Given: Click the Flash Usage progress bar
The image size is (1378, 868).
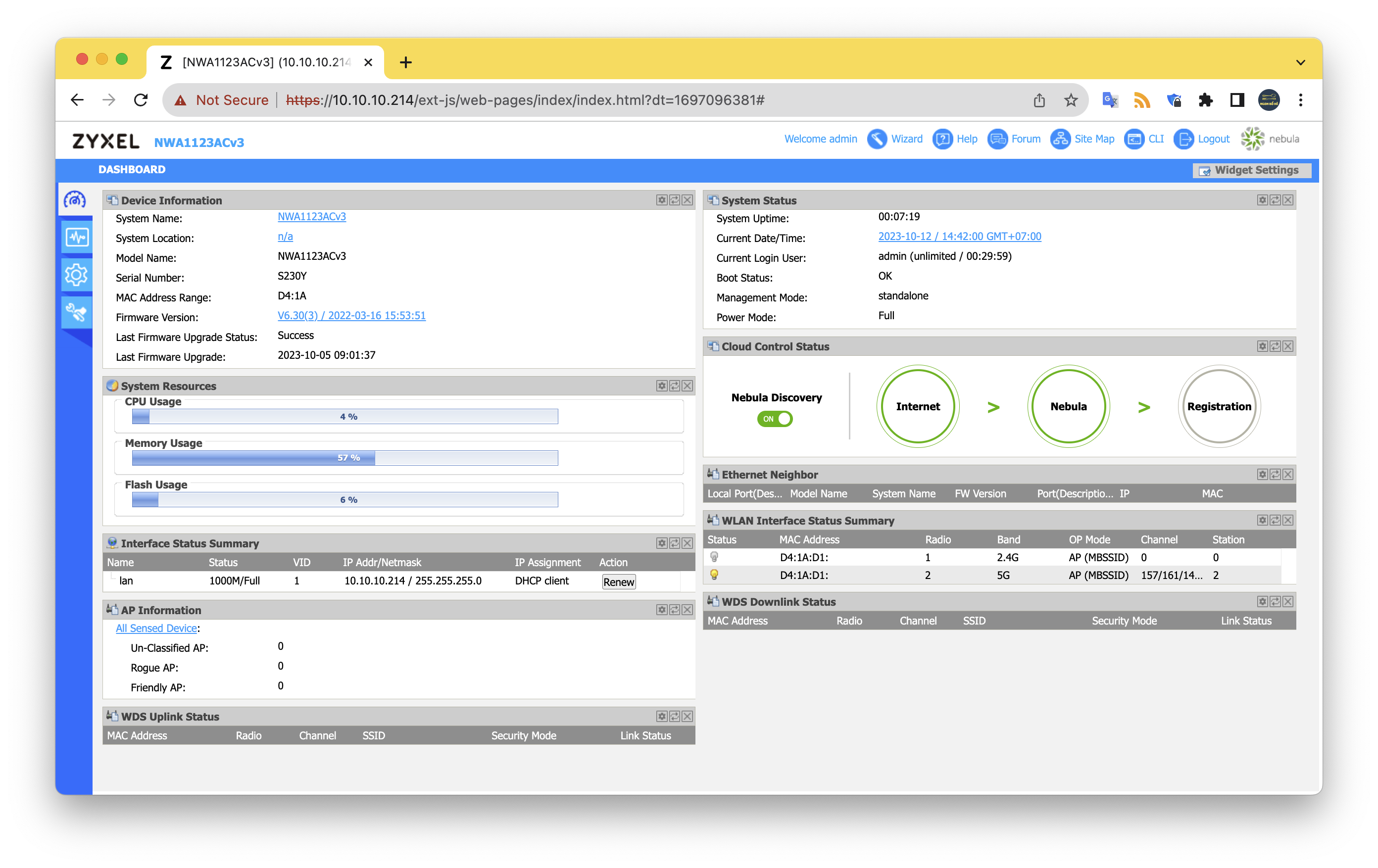Looking at the screenshot, I should tap(345, 499).
